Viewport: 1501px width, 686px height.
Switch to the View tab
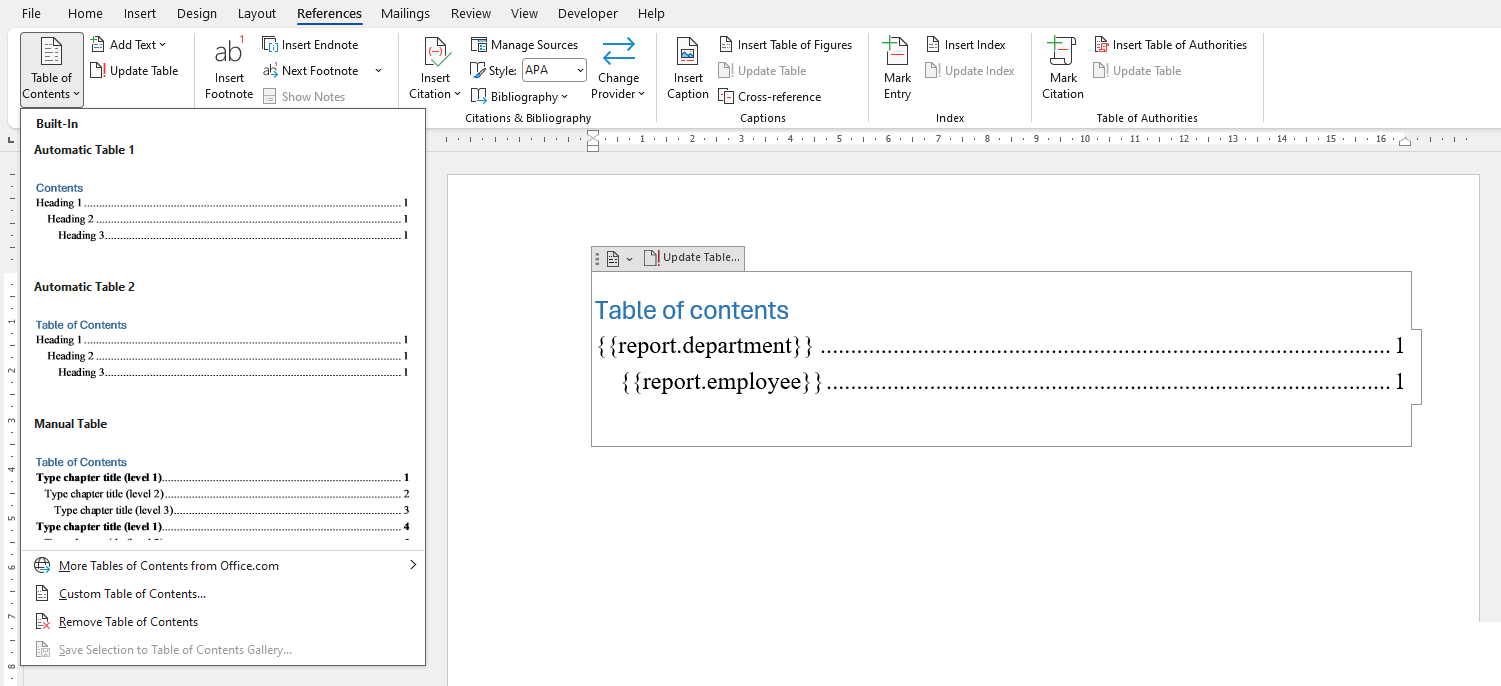(524, 14)
